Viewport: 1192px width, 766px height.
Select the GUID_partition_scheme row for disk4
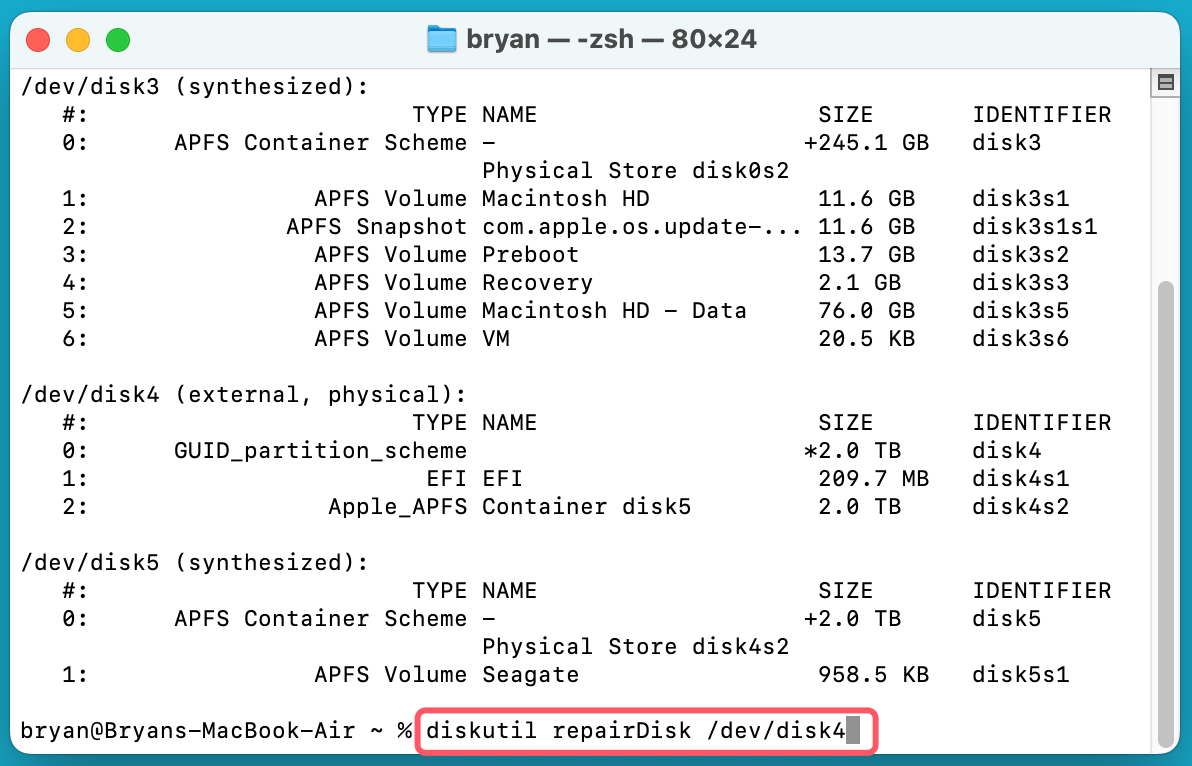320,450
